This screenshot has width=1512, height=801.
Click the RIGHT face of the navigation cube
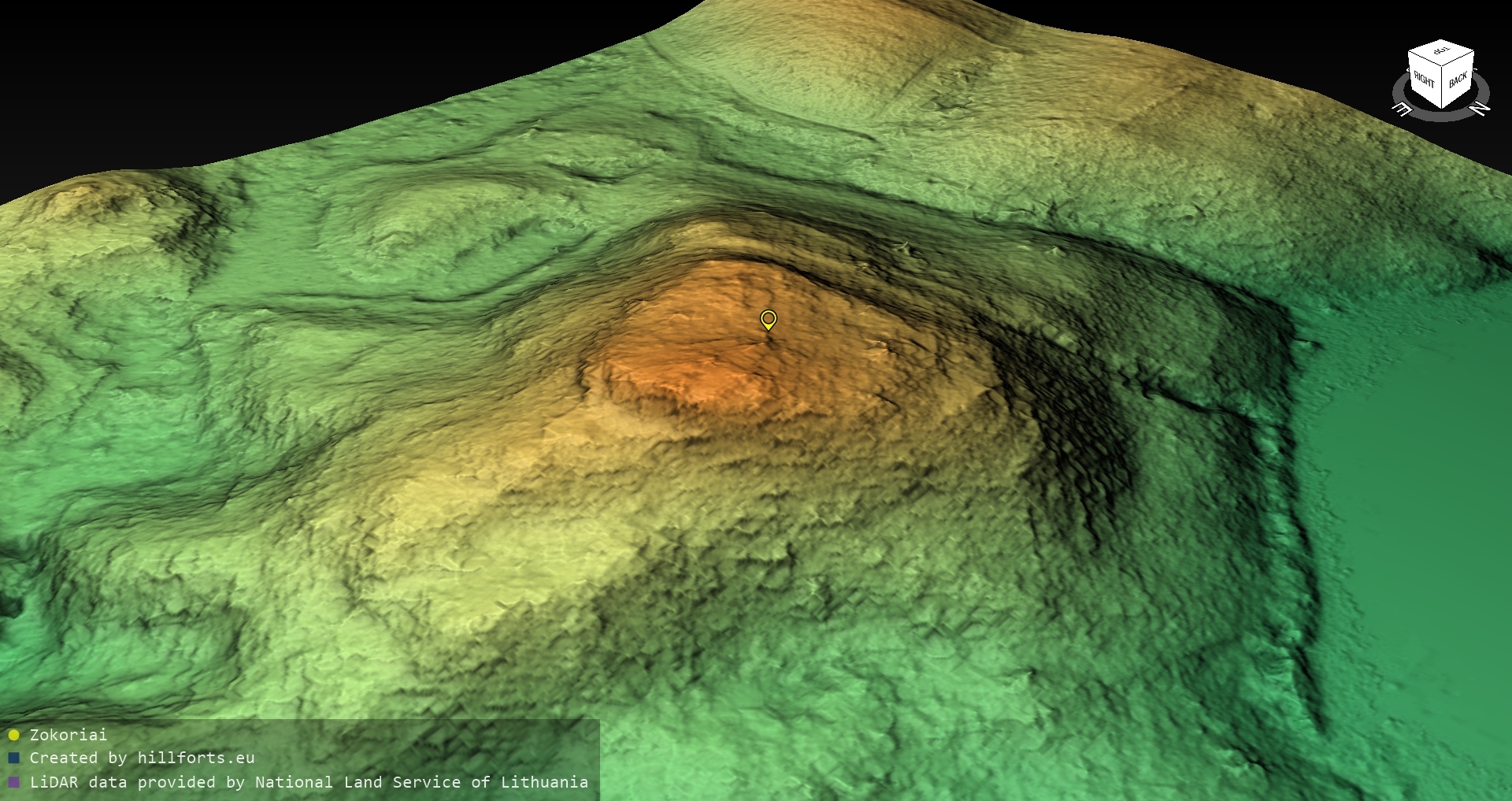[x=1424, y=79]
